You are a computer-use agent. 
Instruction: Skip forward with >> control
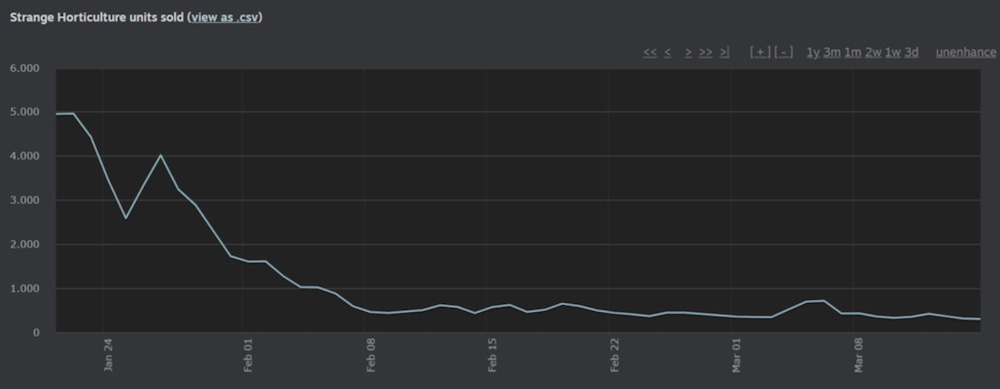(x=705, y=52)
